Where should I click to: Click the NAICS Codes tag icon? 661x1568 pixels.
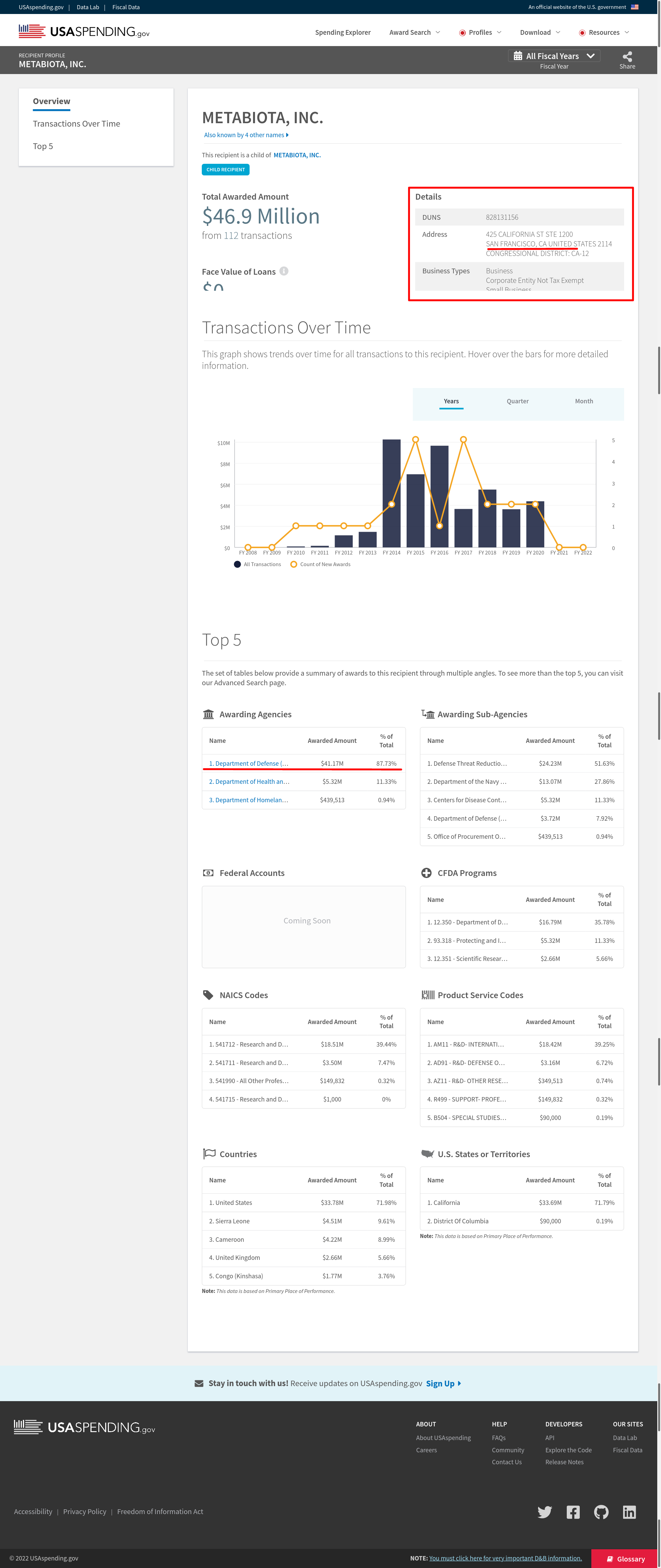[x=208, y=995]
